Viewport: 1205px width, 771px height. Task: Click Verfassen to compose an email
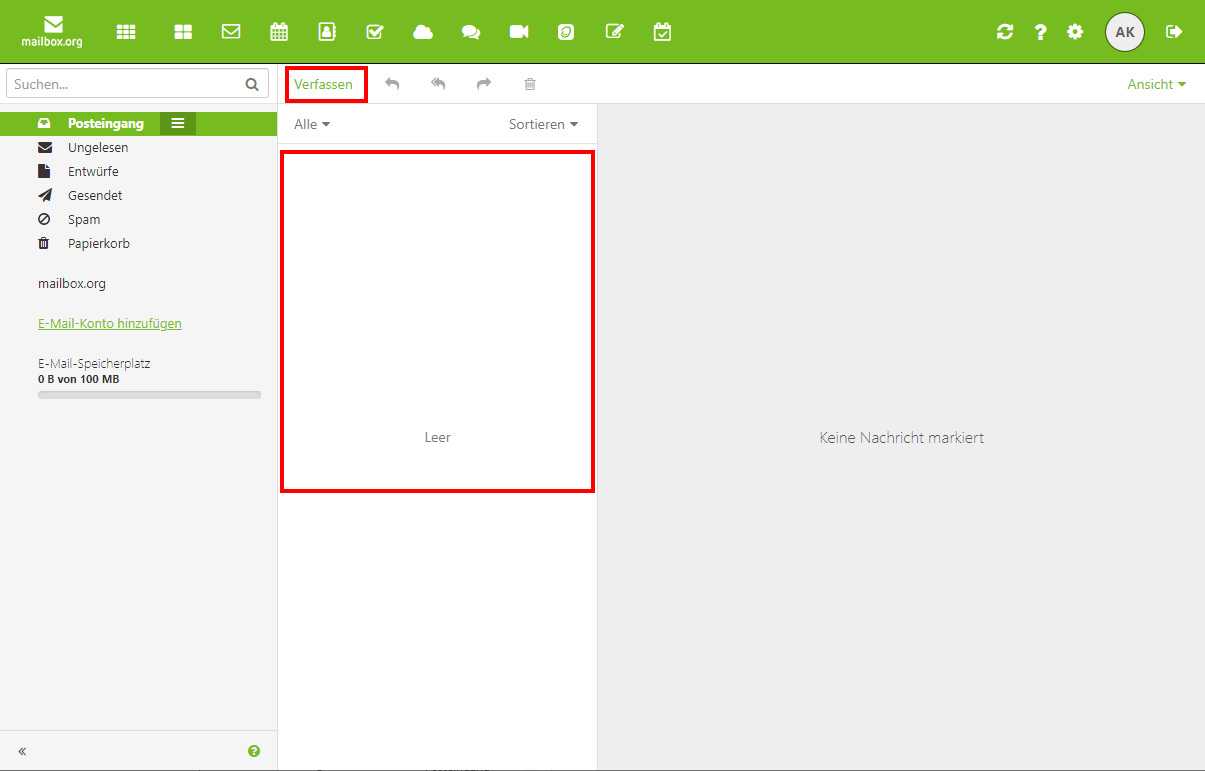pyautogui.click(x=324, y=84)
